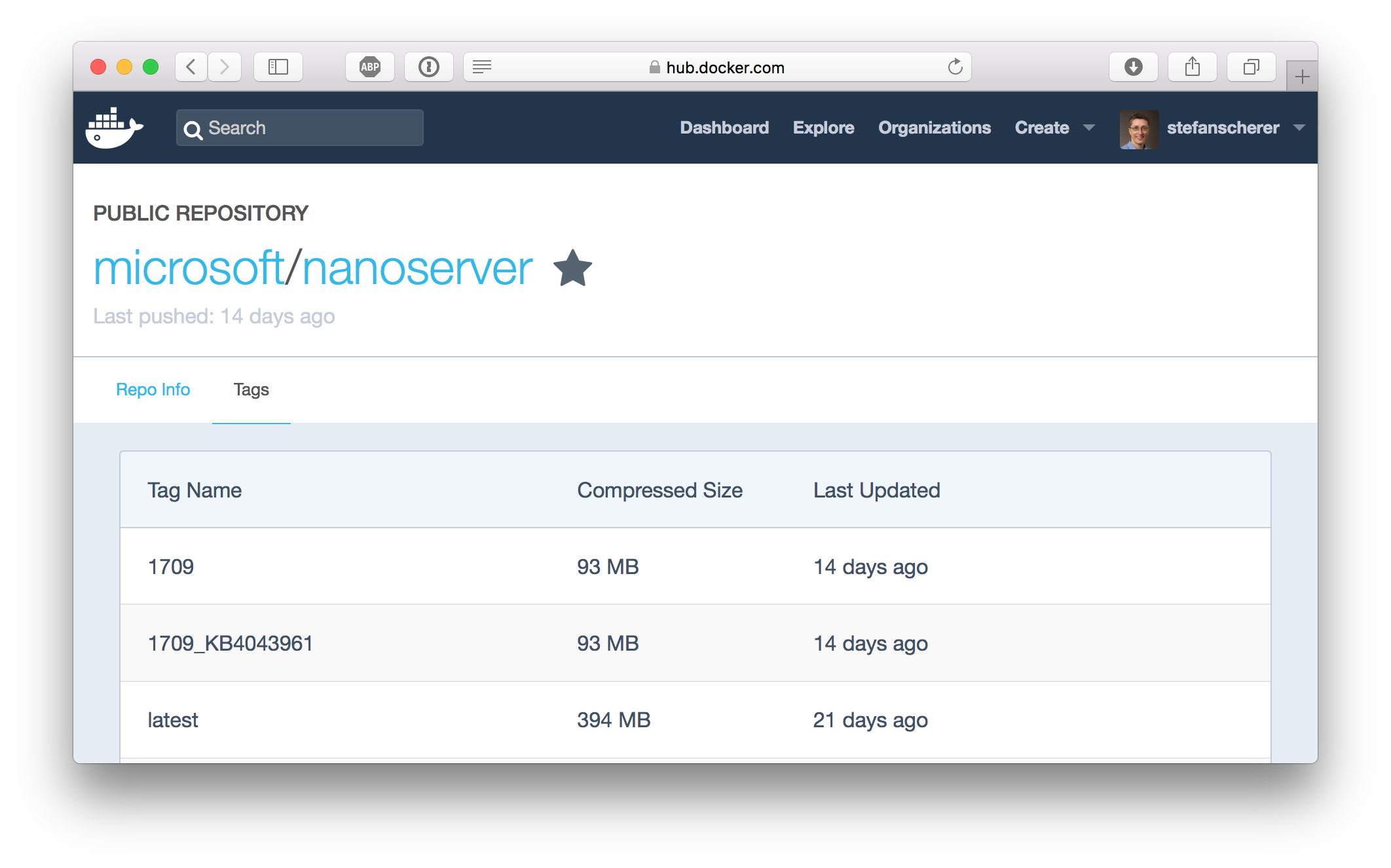Toggle the Tags tab view
This screenshot has height=868, width=1391.
[251, 389]
